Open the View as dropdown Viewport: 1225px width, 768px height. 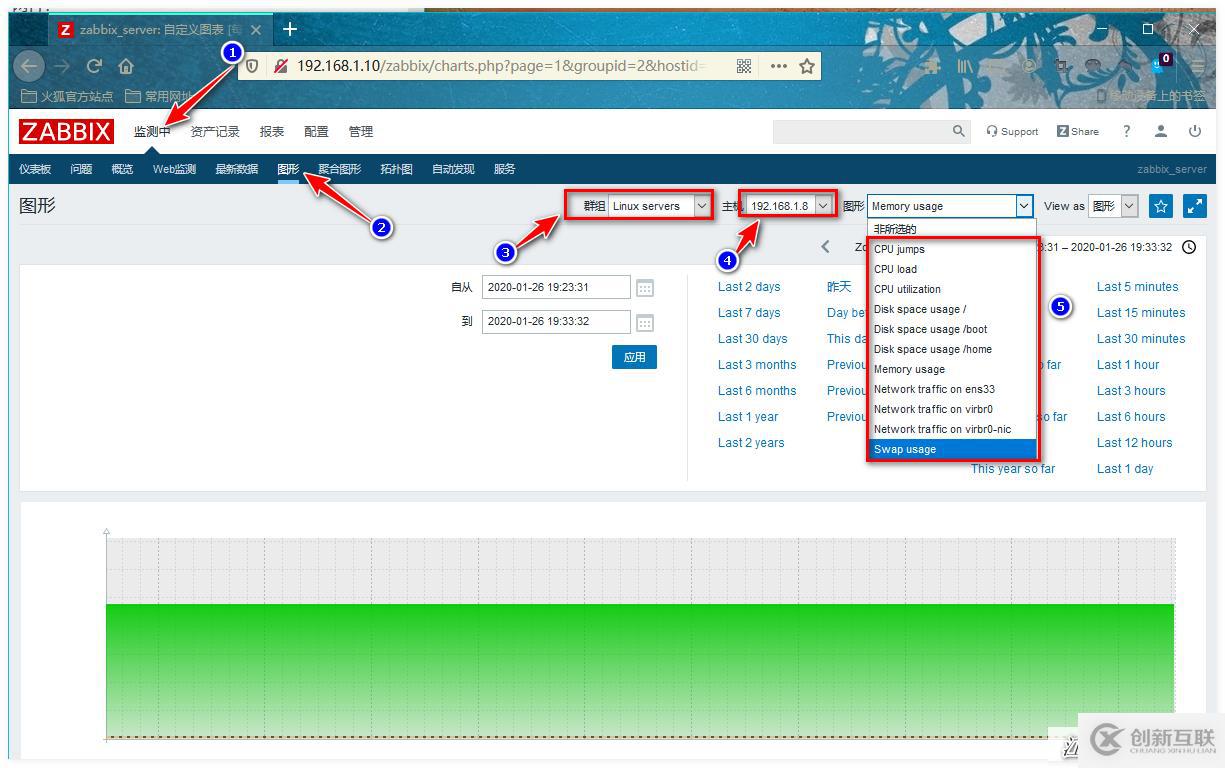(1114, 206)
